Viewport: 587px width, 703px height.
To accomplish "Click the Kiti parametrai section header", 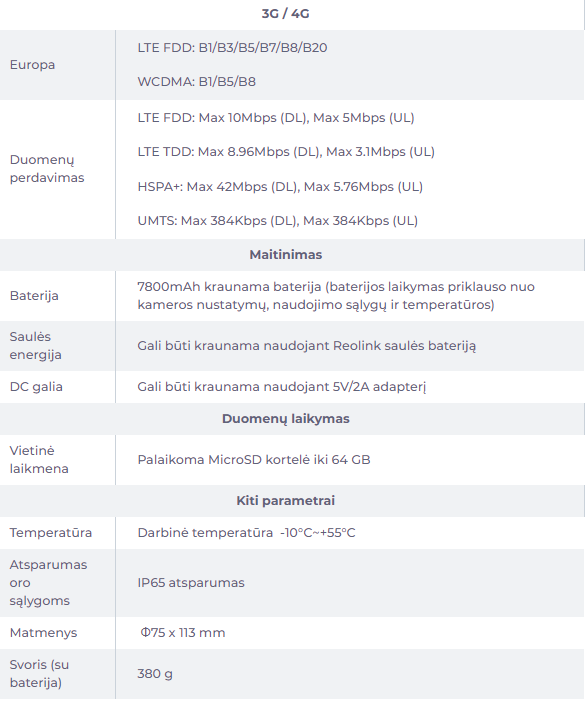I will click(x=286, y=501).
